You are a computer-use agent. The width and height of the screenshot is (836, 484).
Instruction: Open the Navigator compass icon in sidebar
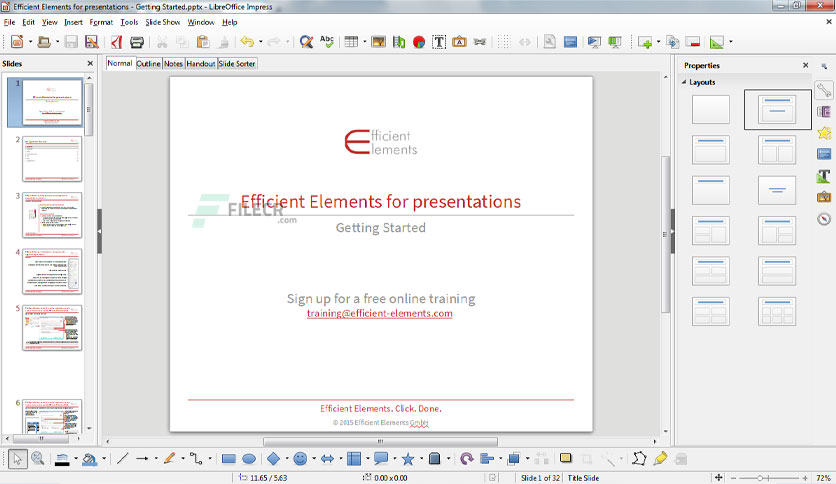[x=824, y=219]
